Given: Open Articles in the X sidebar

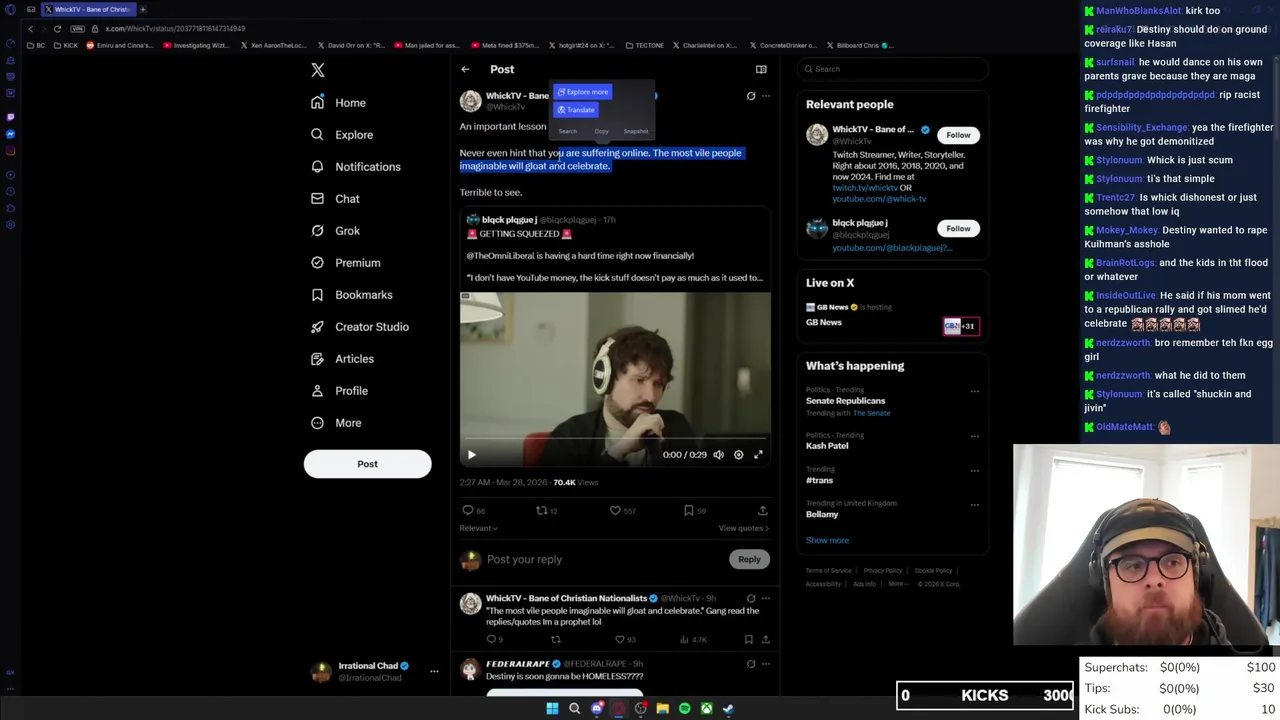Looking at the screenshot, I should click(342, 359).
